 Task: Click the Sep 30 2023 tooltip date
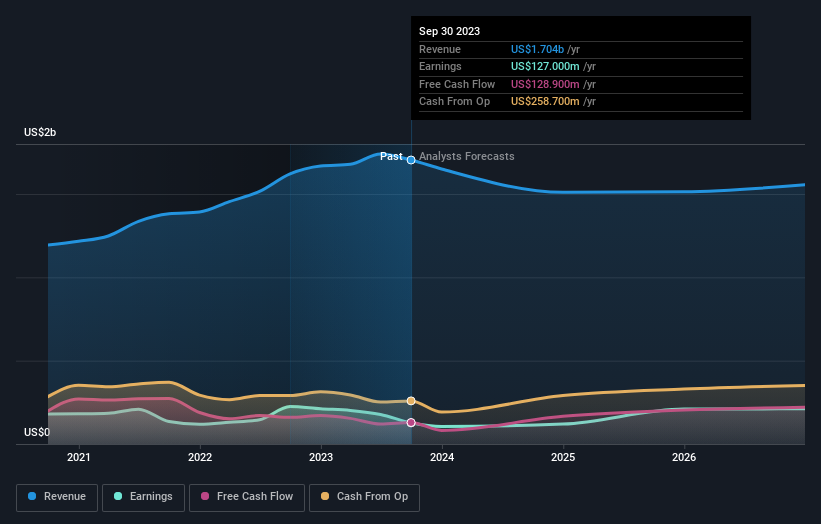(x=449, y=31)
